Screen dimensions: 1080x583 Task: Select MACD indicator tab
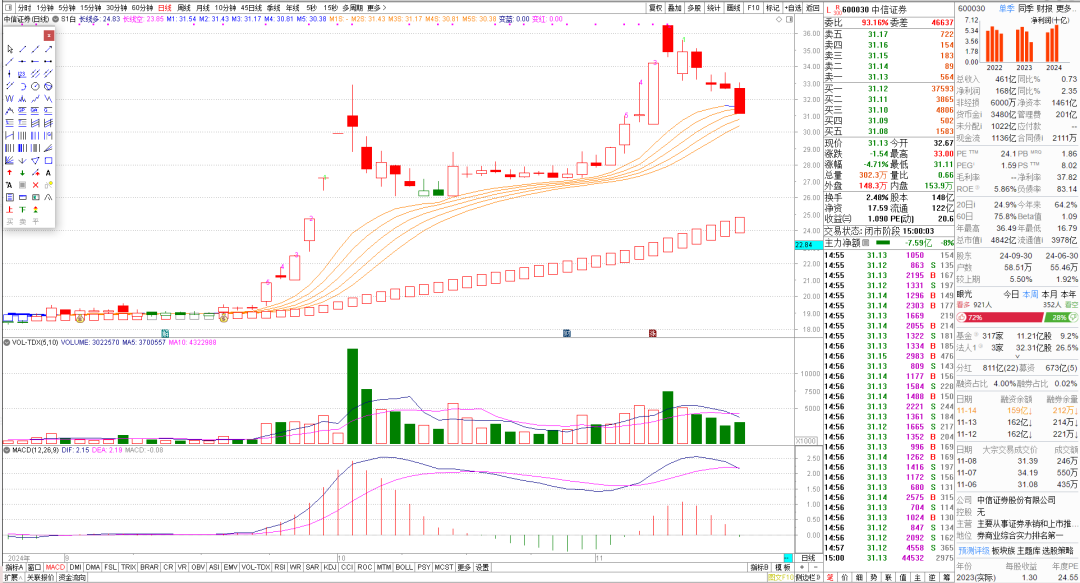(55, 567)
